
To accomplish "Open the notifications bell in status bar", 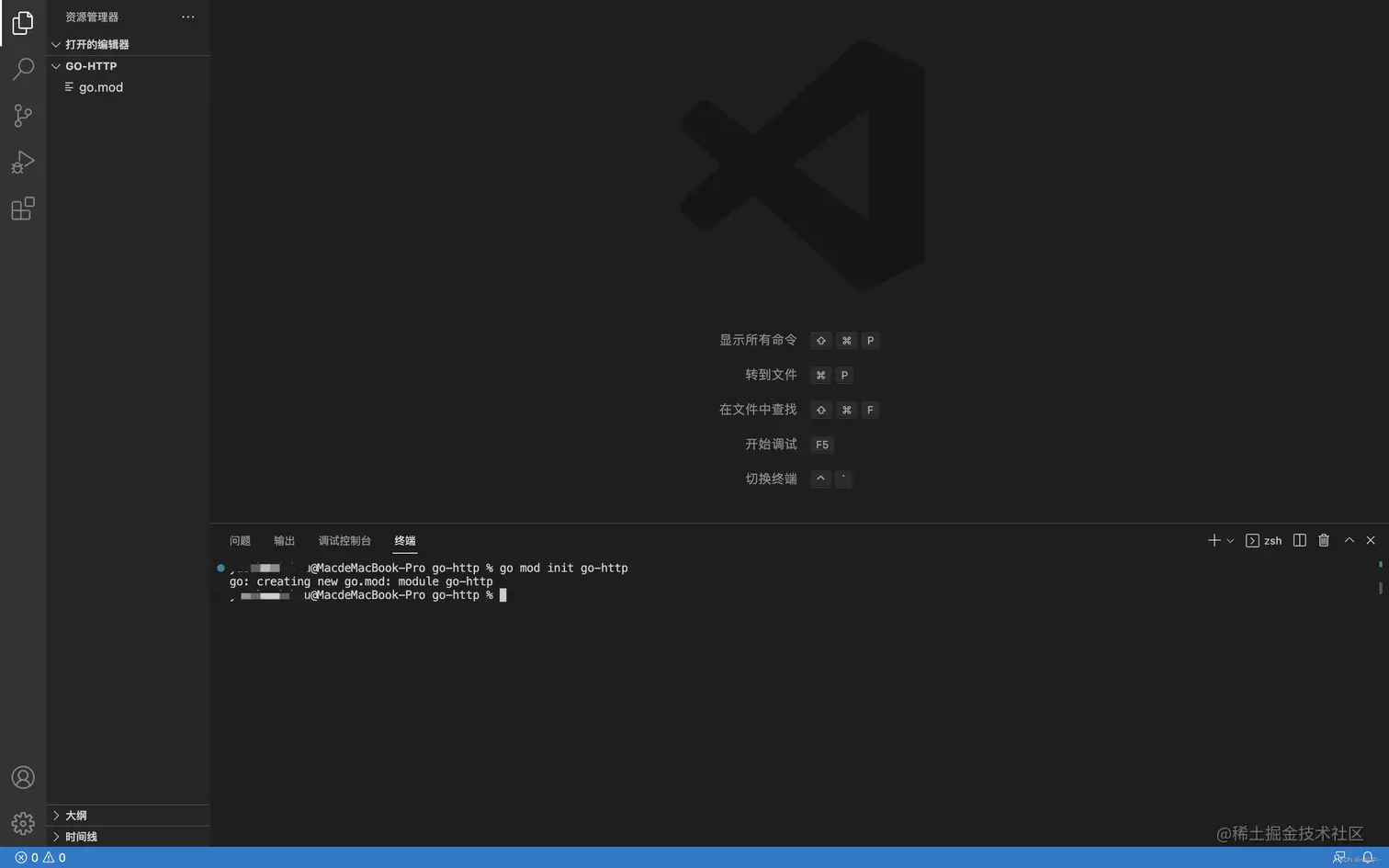I will [1368, 858].
